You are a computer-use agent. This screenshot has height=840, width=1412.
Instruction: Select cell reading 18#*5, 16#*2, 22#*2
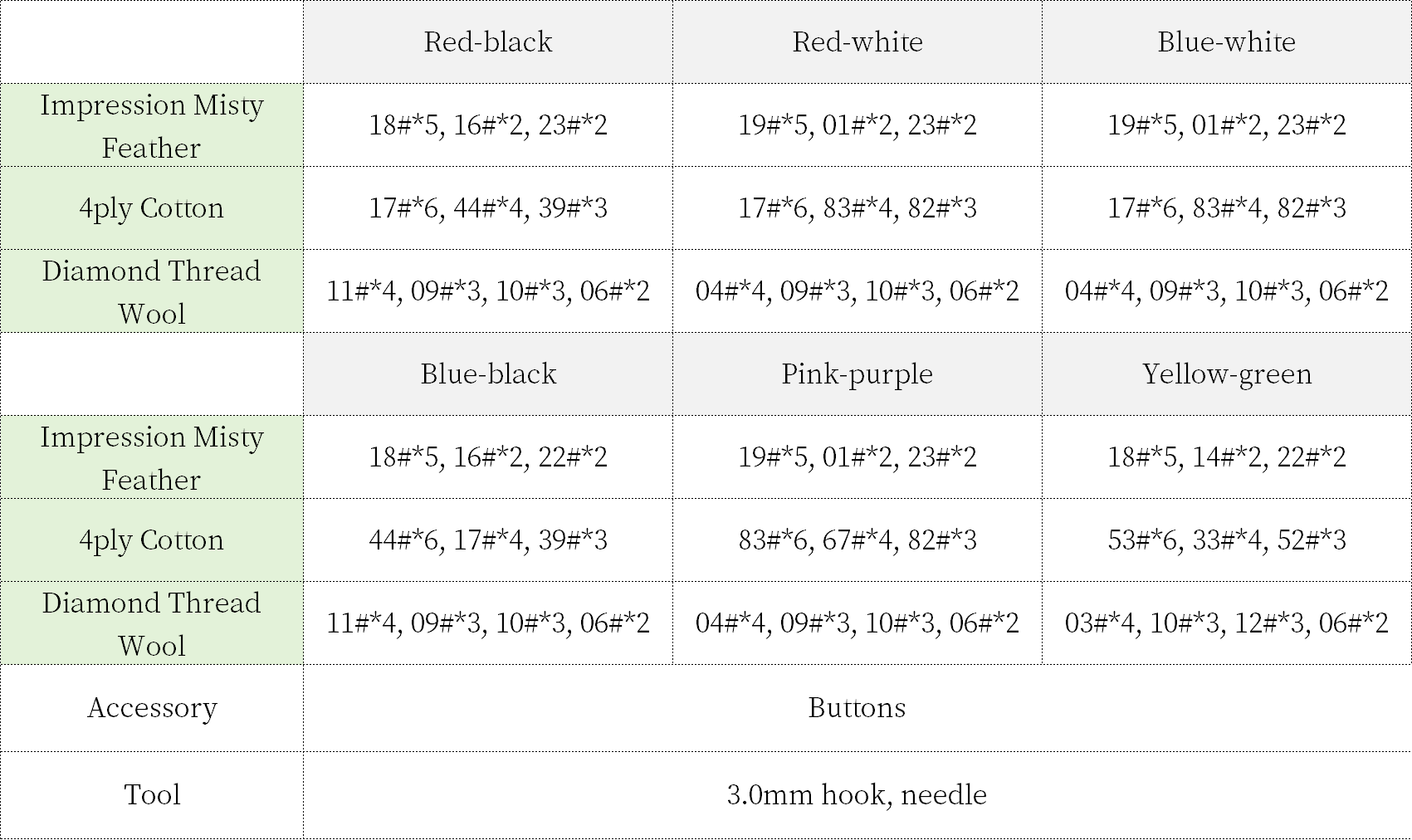(488, 457)
